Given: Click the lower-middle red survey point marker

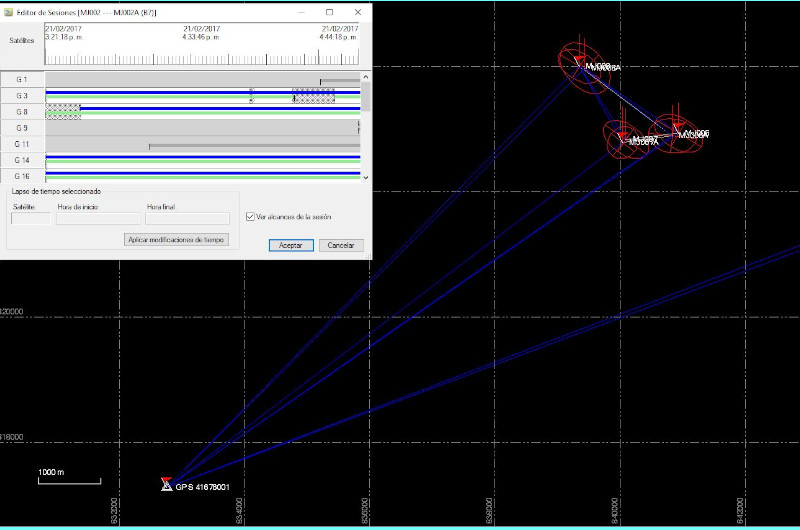Looking at the screenshot, I should (622, 137).
